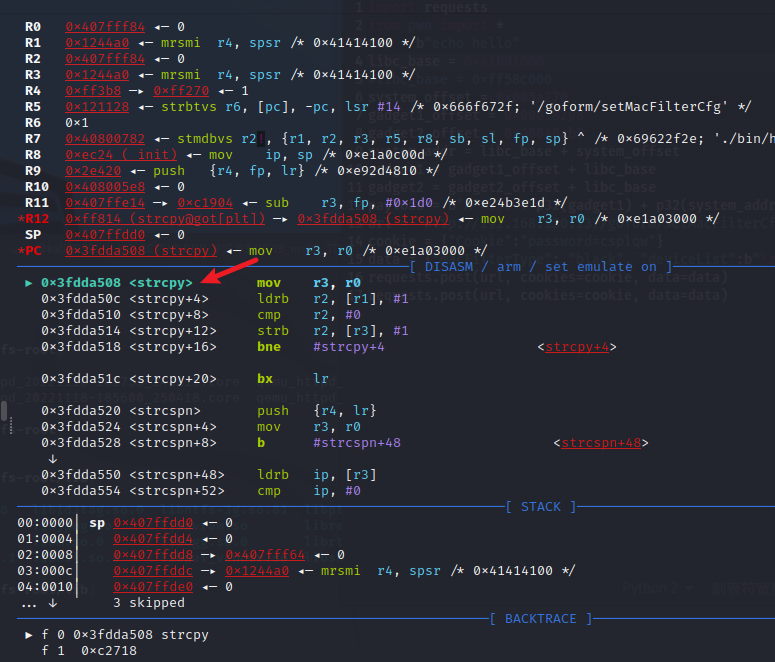Image resolution: width=775 pixels, height=662 pixels.
Task: Click the asterisk marker beside register PC
Action: pyautogui.click(x=21, y=250)
